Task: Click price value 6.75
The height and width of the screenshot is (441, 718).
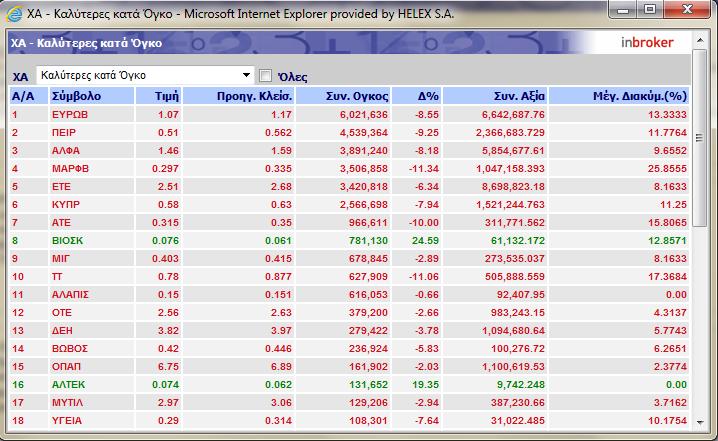Action: pyautogui.click(x=168, y=367)
